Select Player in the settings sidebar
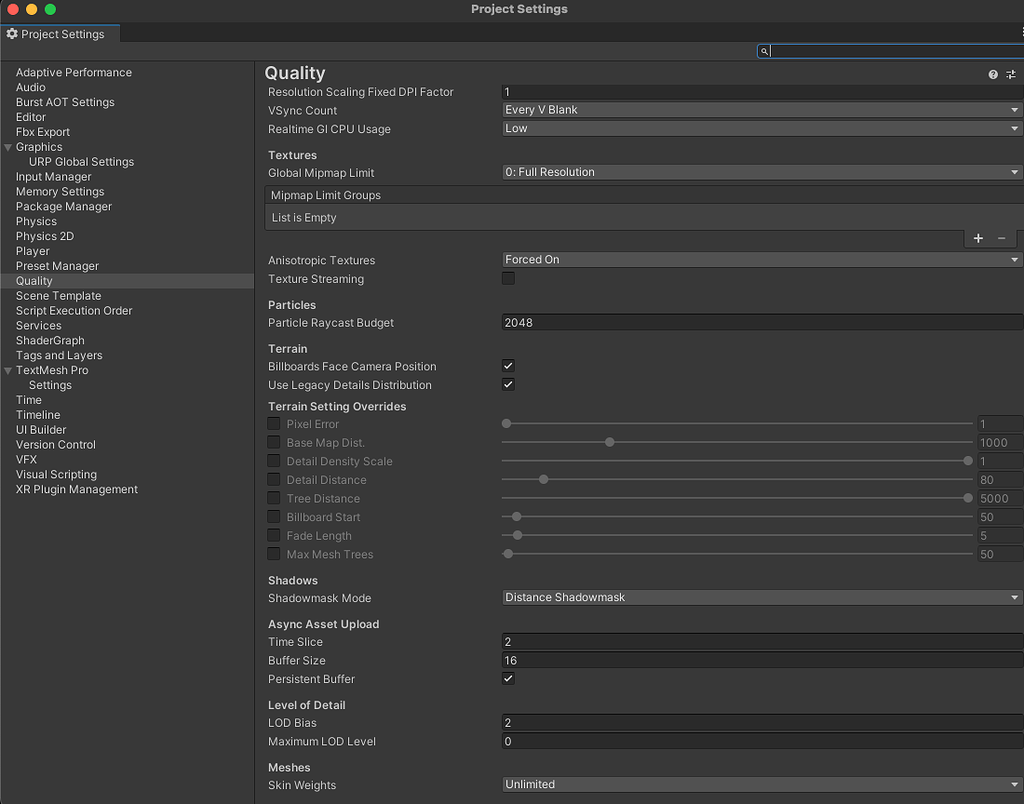 point(33,251)
